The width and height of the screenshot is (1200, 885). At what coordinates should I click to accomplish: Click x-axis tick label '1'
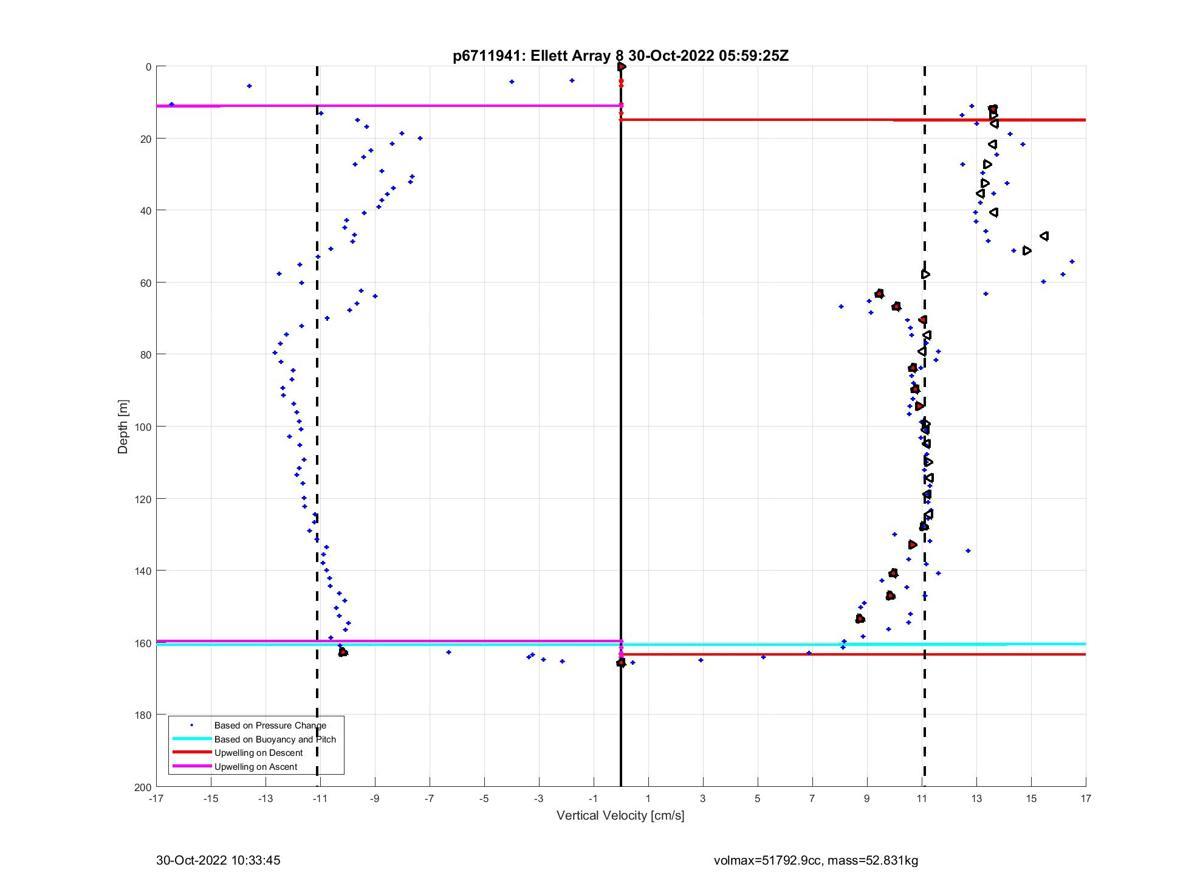pos(648,798)
